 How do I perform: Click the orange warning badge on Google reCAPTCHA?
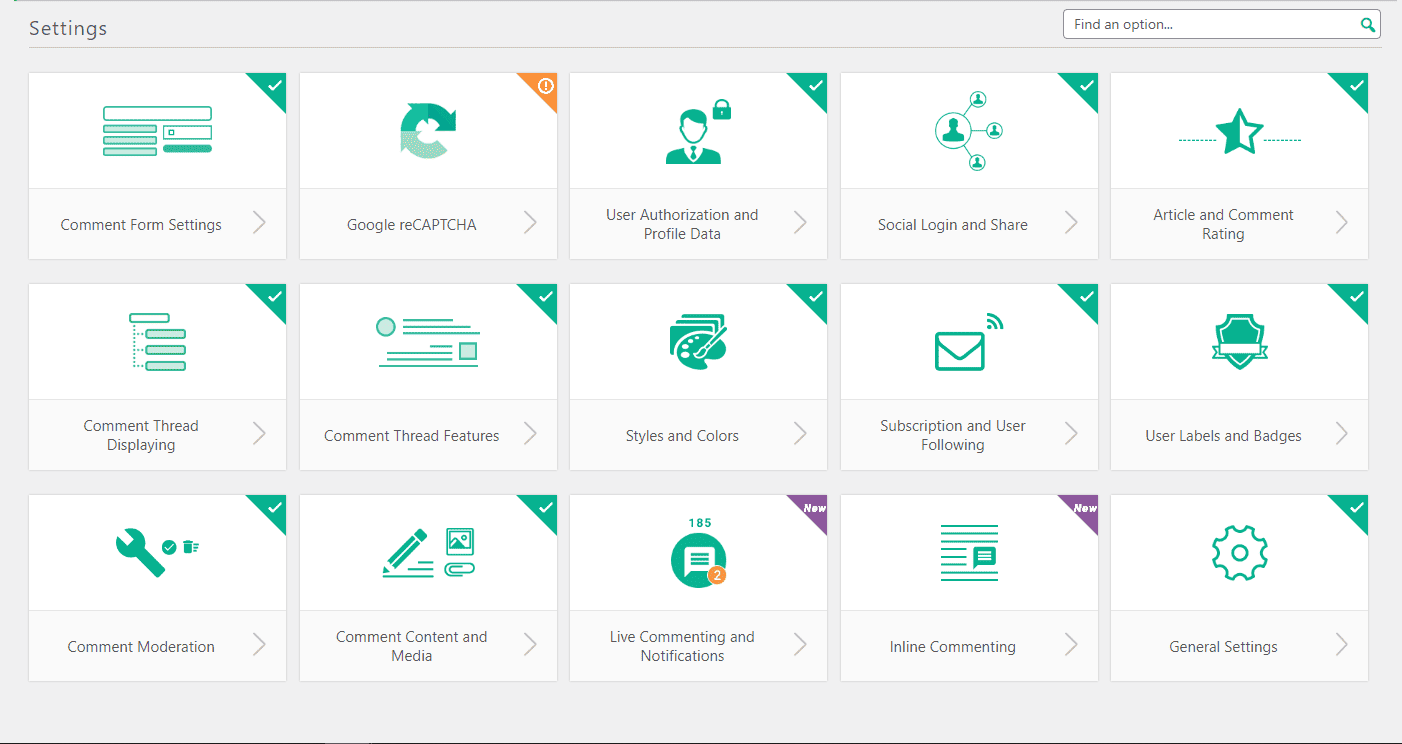544,86
